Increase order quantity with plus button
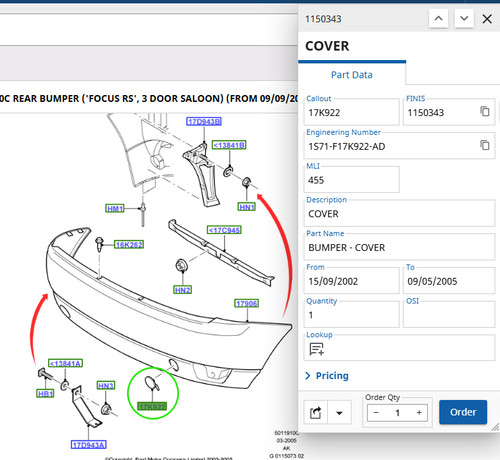The width and height of the screenshot is (500, 460). (x=419, y=413)
